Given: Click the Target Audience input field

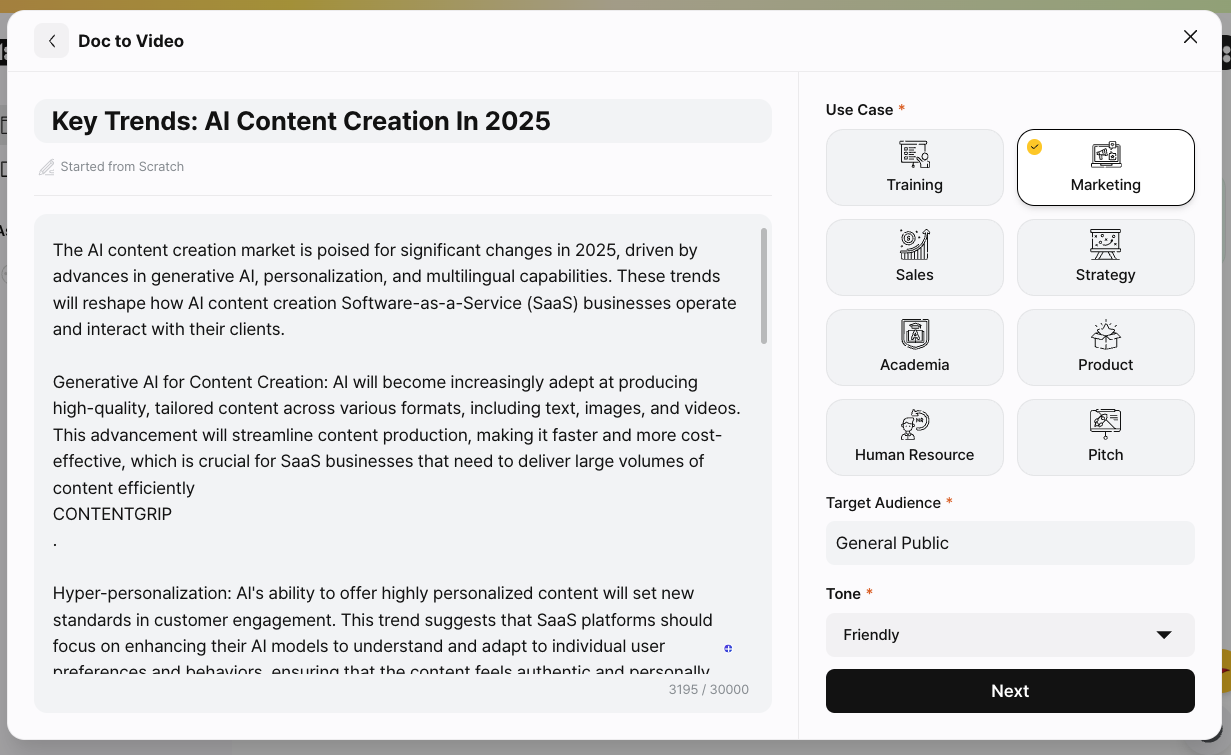Looking at the screenshot, I should [x=1010, y=543].
